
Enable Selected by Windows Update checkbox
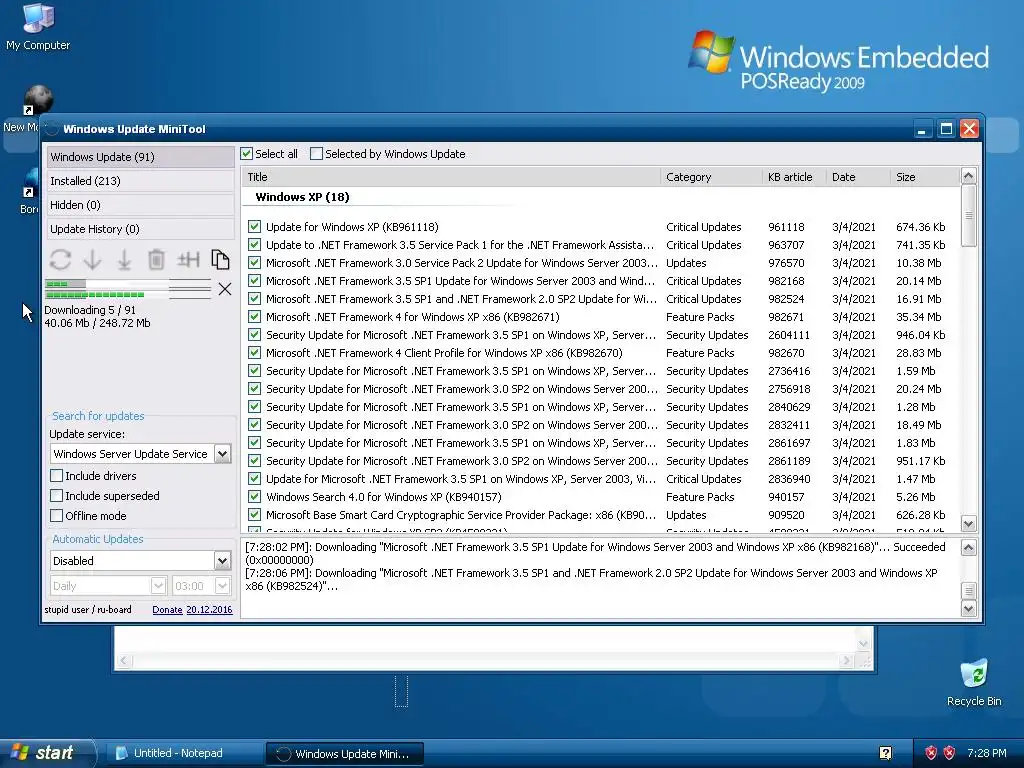coord(316,154)
